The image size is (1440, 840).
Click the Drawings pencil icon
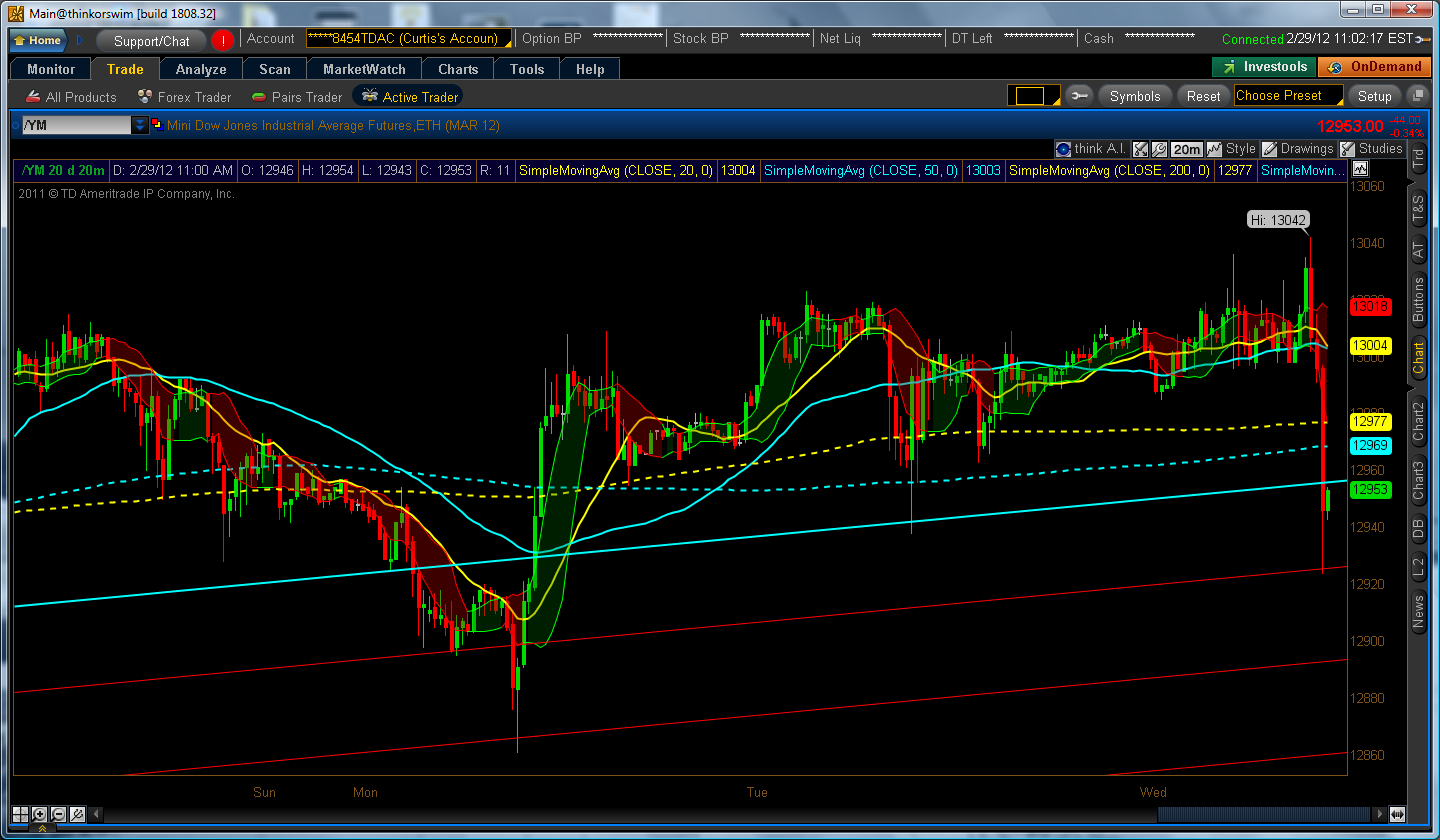coord(1269,149)
